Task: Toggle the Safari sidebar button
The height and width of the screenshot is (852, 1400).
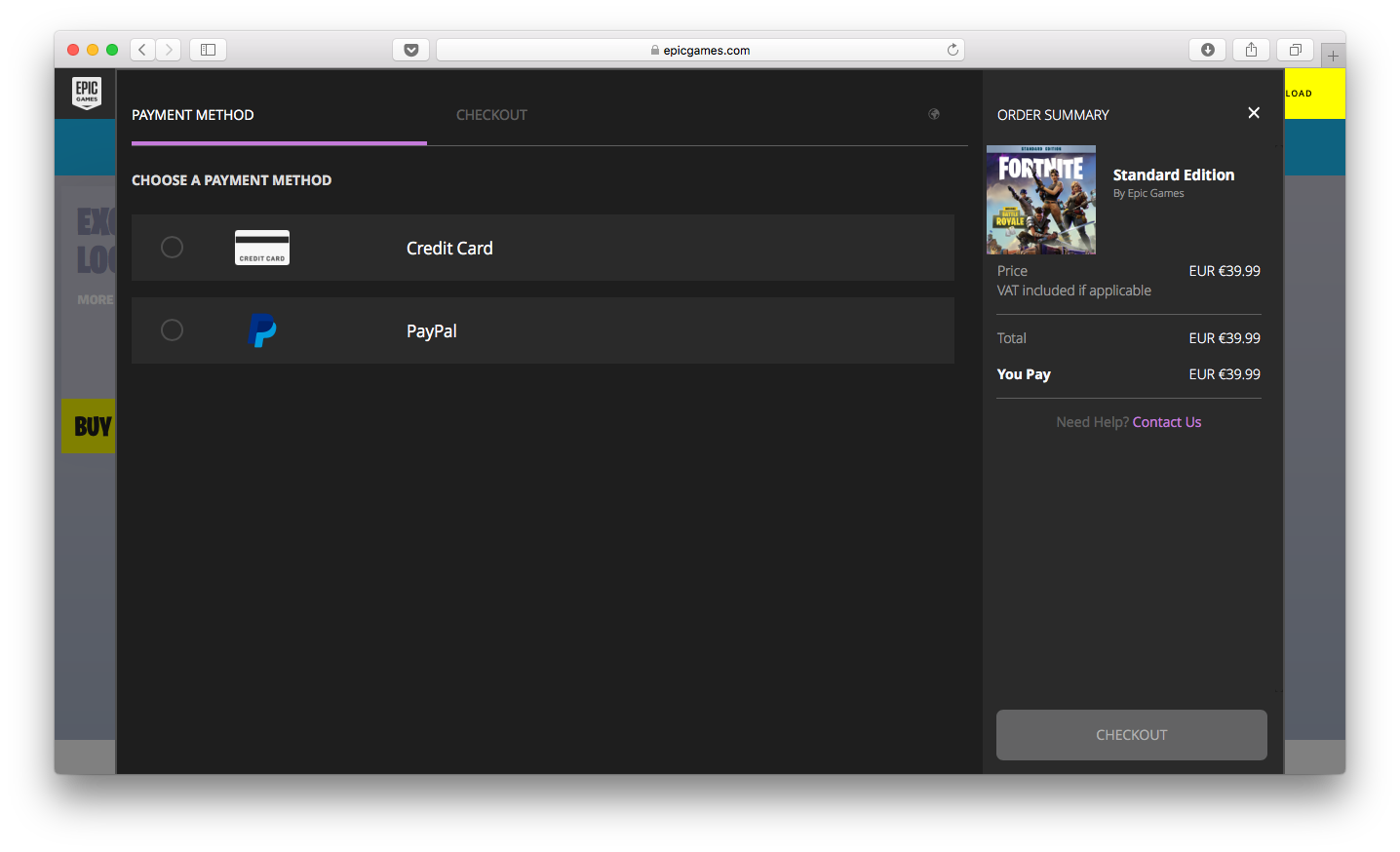Action: point(208,50)
